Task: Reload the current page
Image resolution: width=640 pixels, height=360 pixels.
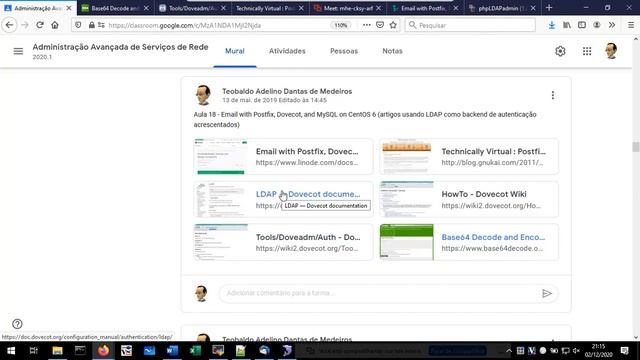Action: coord(40,25)
